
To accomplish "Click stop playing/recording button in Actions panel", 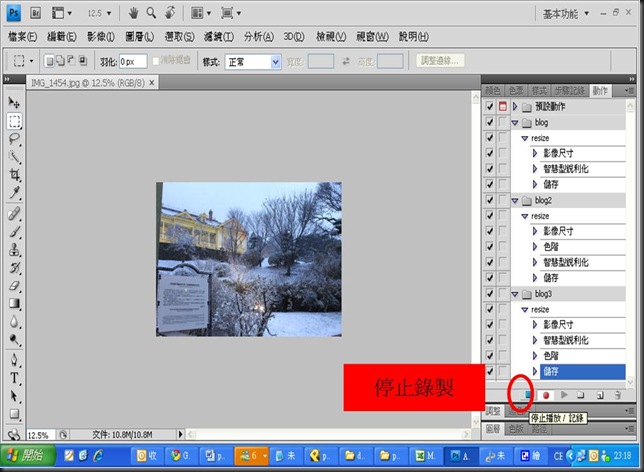I will [528, 395].
